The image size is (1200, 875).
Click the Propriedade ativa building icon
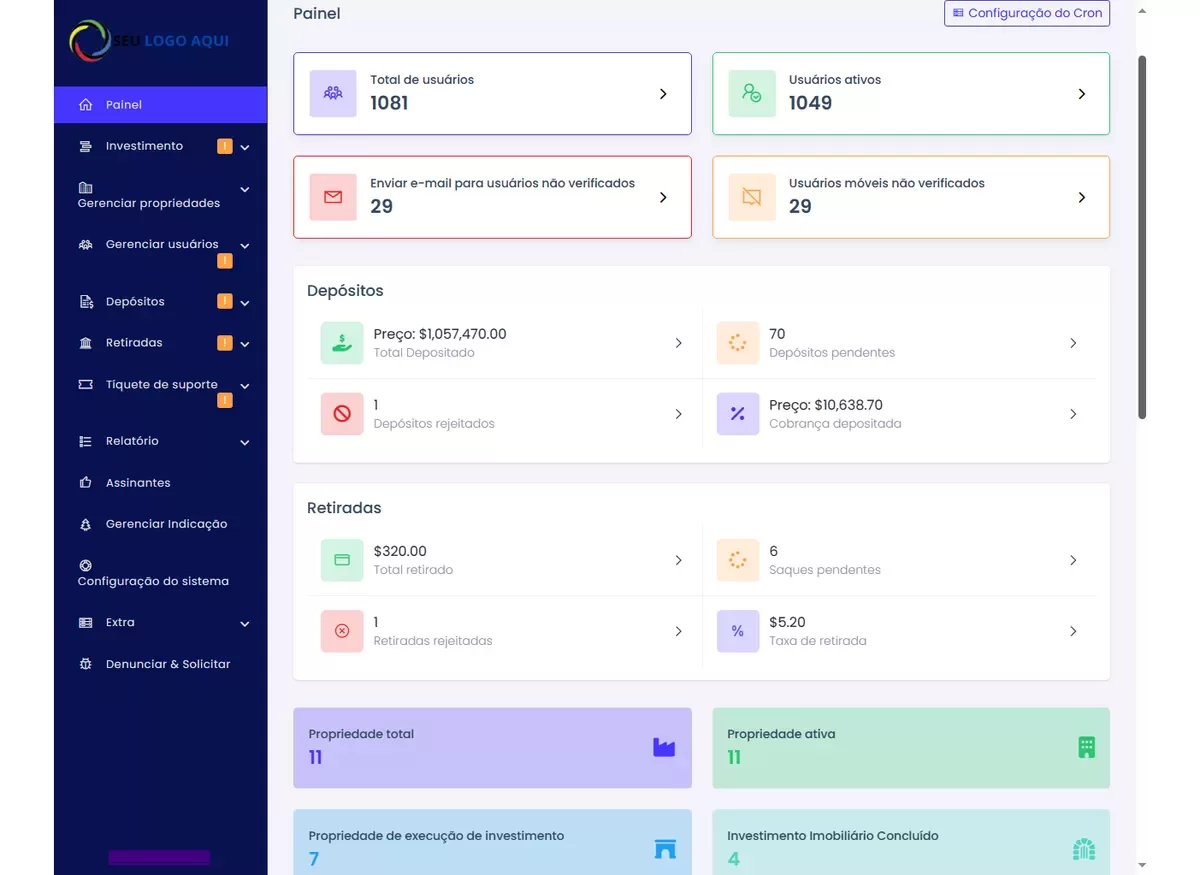pos(1086,747)
